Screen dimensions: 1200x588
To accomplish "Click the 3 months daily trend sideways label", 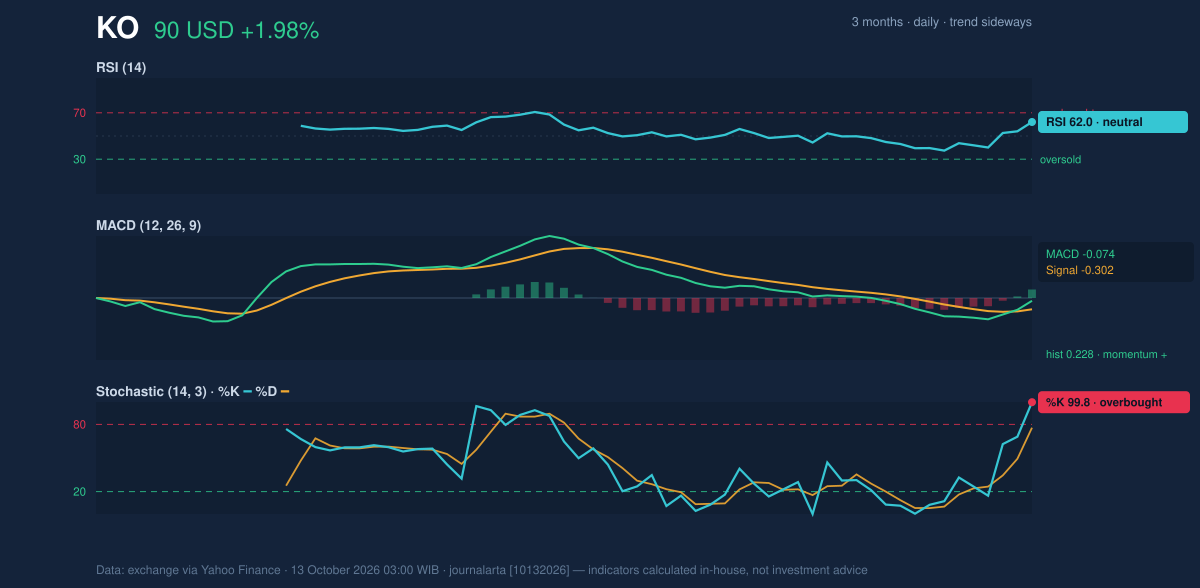I will click(941, 22).
